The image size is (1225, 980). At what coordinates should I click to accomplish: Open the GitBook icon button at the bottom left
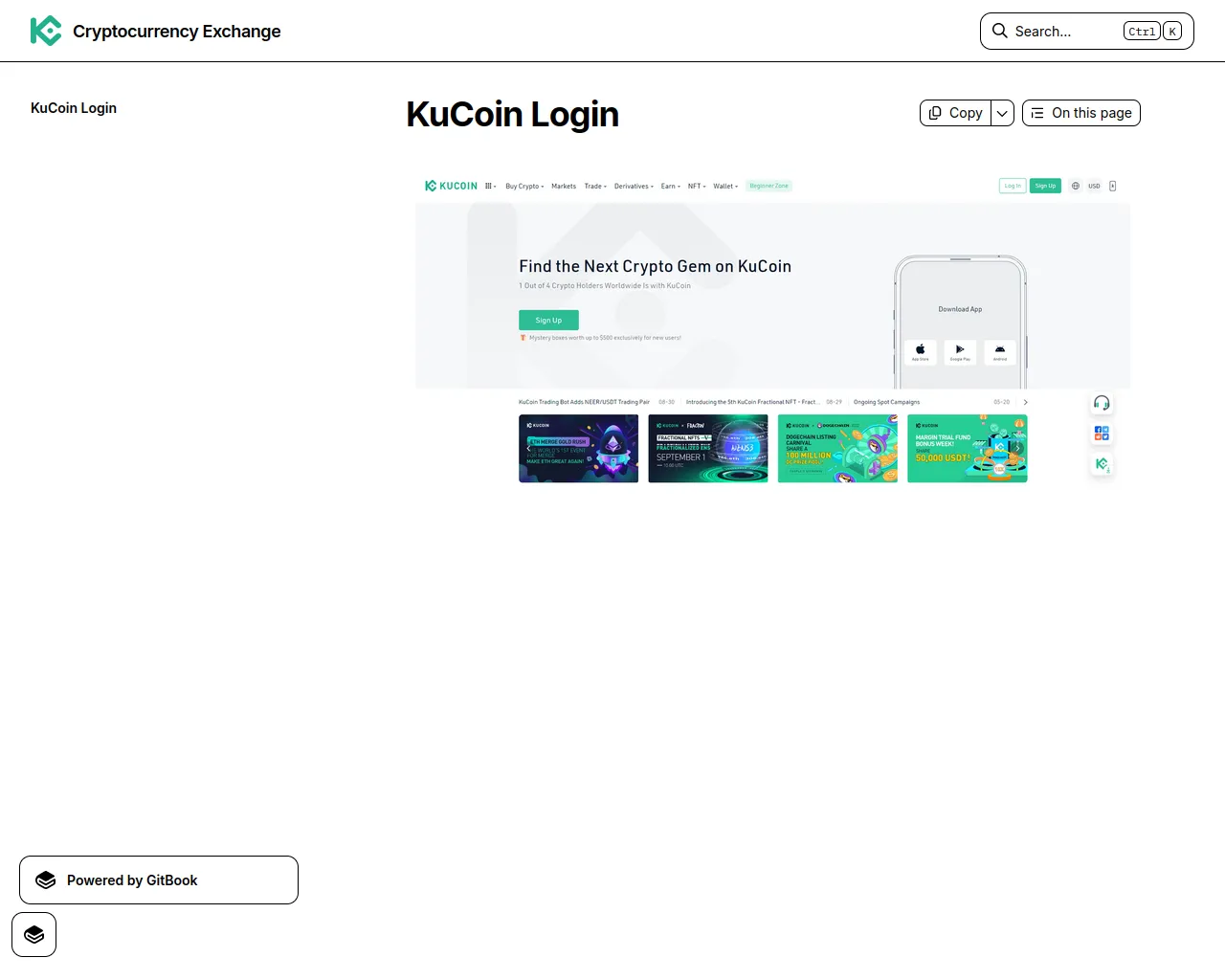coord(34,934)
